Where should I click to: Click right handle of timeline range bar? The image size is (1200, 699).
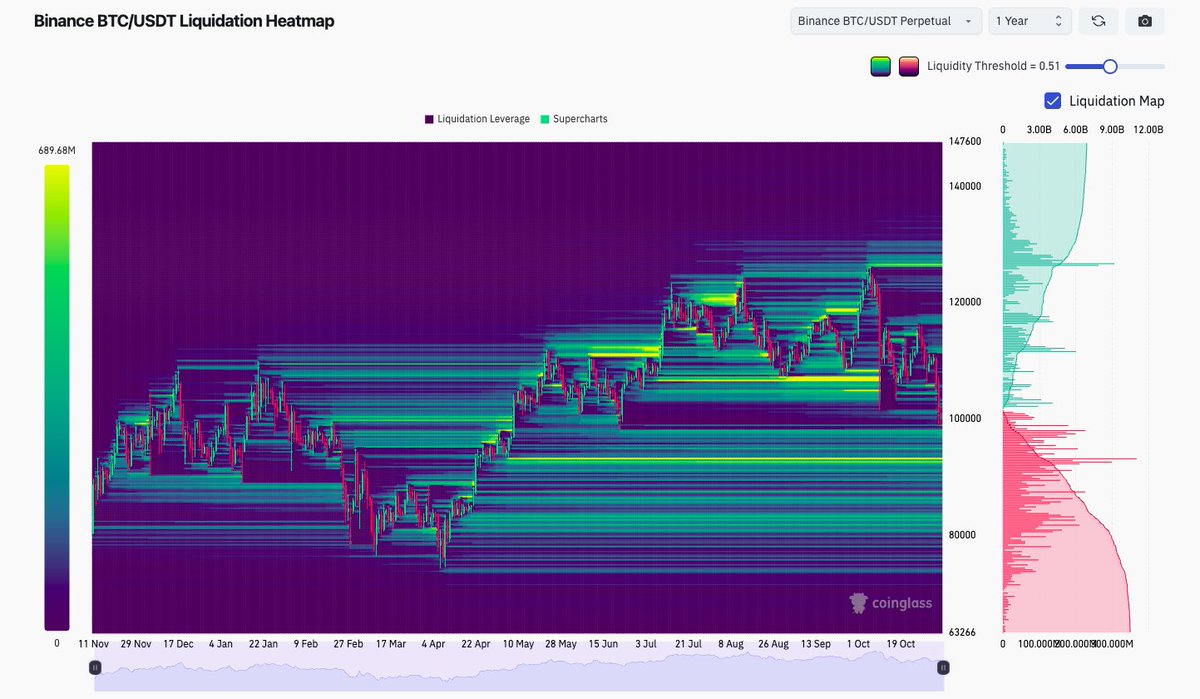[942, 667]
